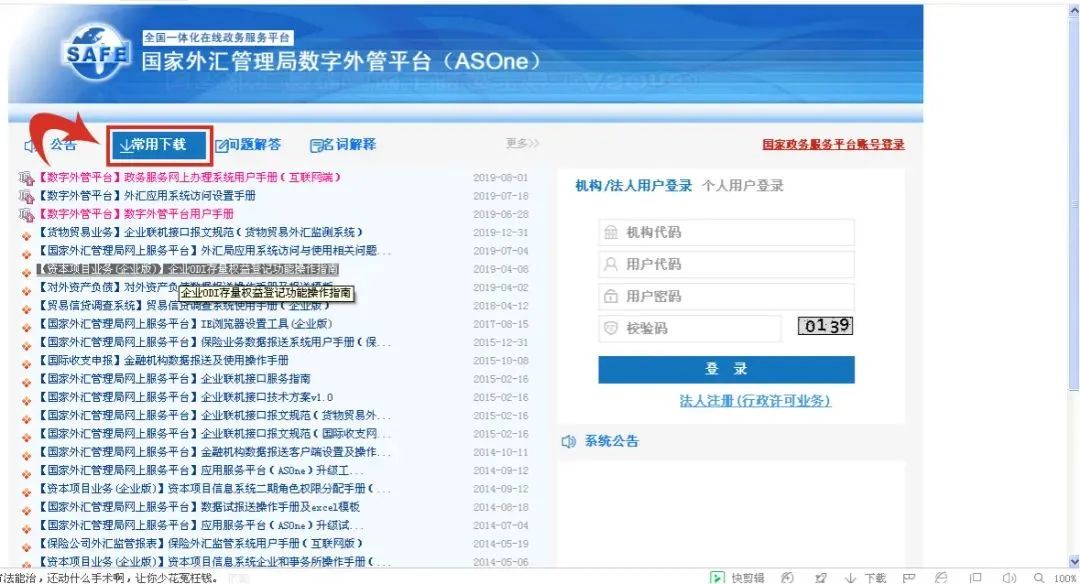Click the 用户密码 input field

(x=727, y=297)
